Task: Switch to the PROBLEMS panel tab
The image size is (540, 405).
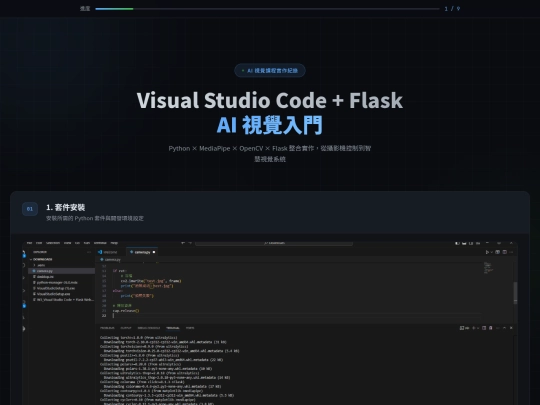Action: 107,328
